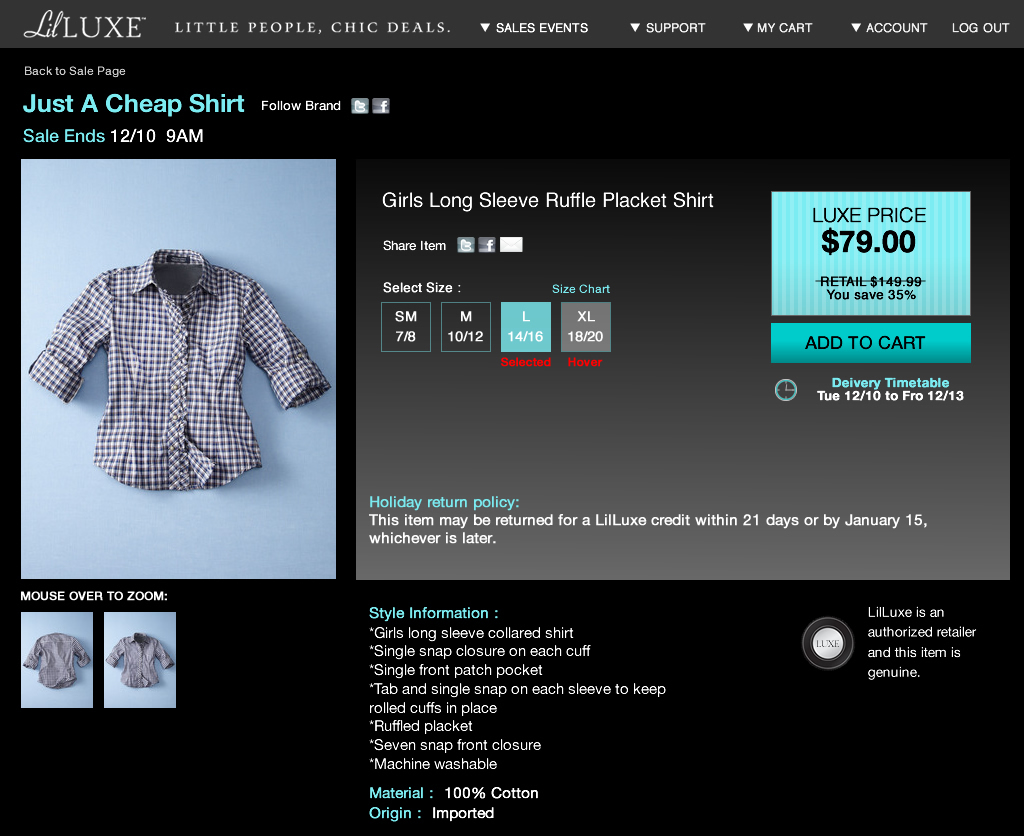Click the Twitter icon next to Follow Brand
1024x836 pixels.
(x=360, y=105)
